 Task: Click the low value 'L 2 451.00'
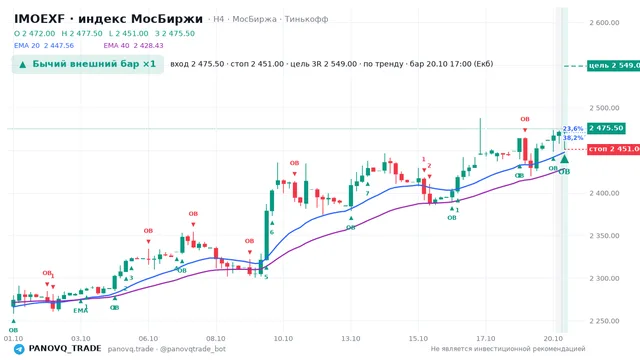click(x=129, y=33)
